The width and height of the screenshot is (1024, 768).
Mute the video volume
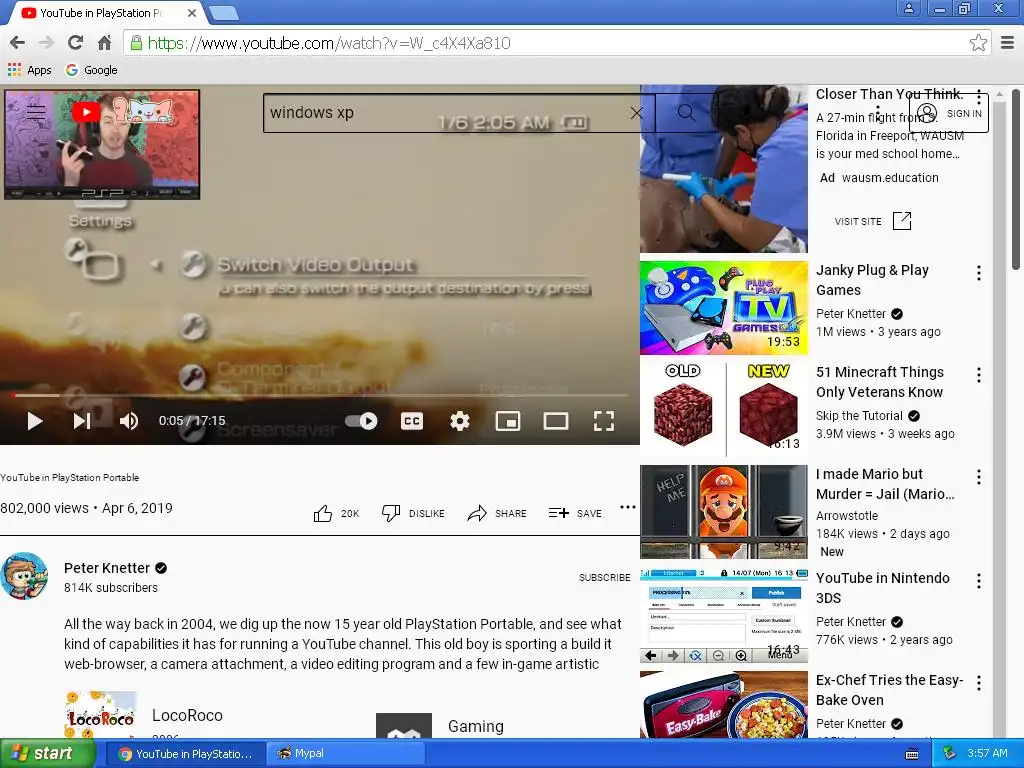(129, 421)
